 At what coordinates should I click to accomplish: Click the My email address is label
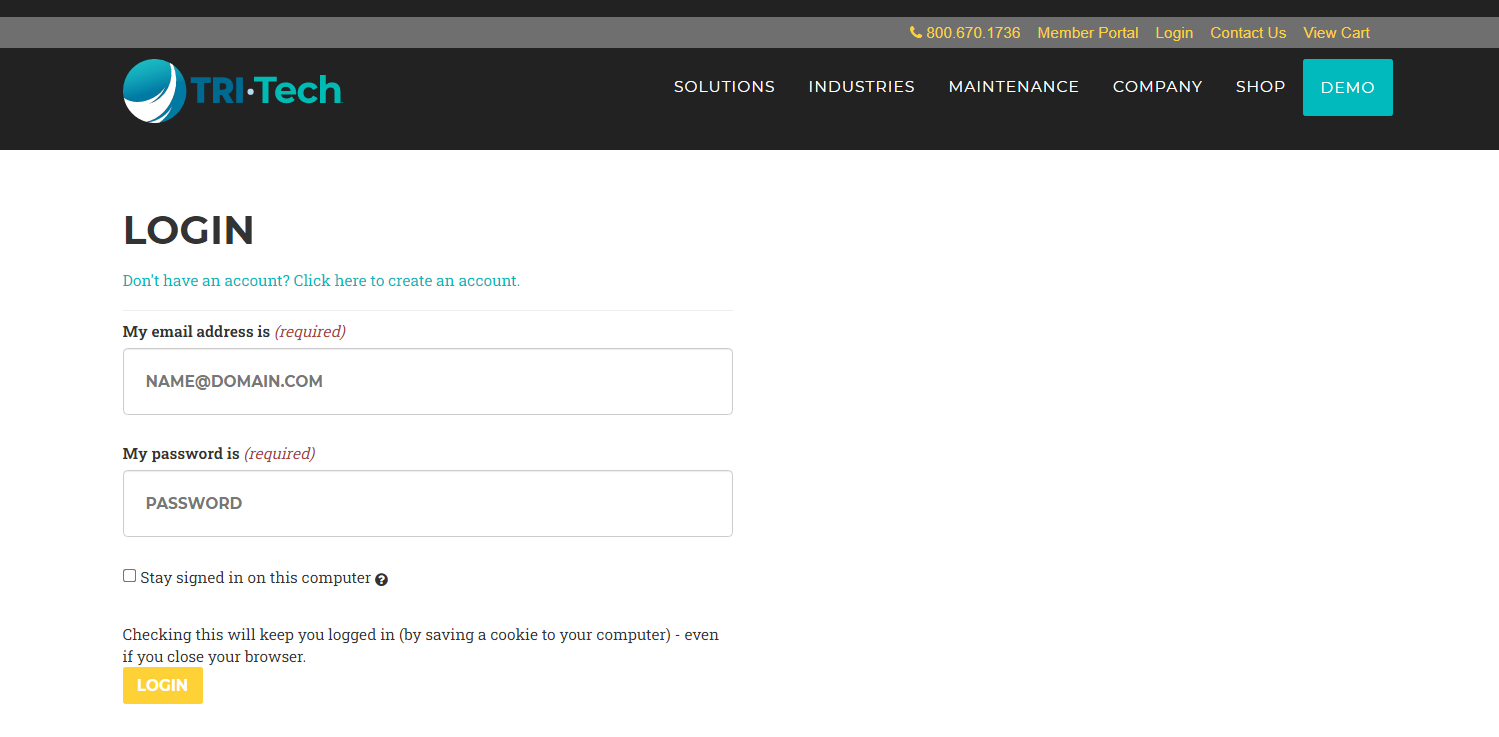(196, 332)
